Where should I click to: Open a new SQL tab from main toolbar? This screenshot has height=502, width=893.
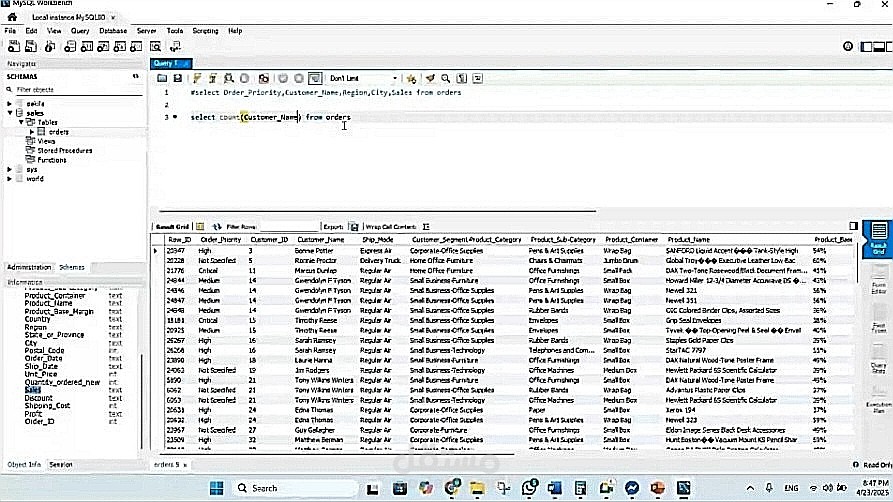[14, 47]
